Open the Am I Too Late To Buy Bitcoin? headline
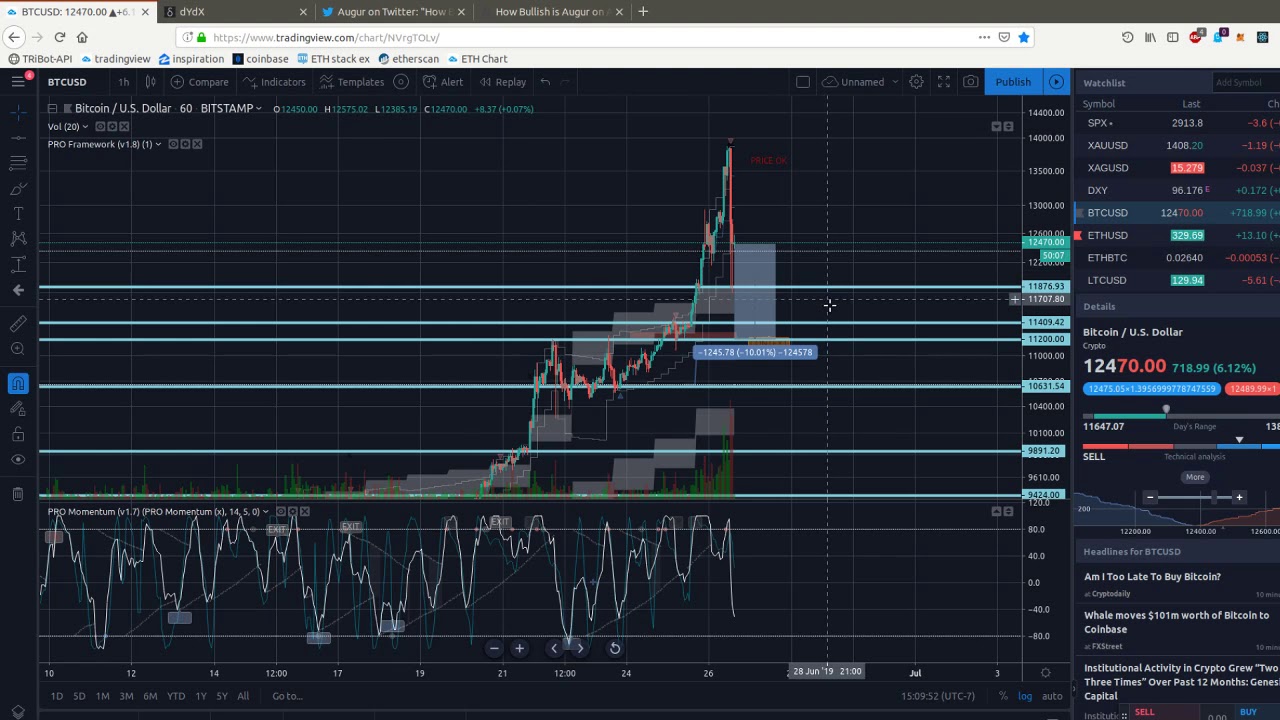This screenshot has height=720, width=1280. click(1152, 577)
